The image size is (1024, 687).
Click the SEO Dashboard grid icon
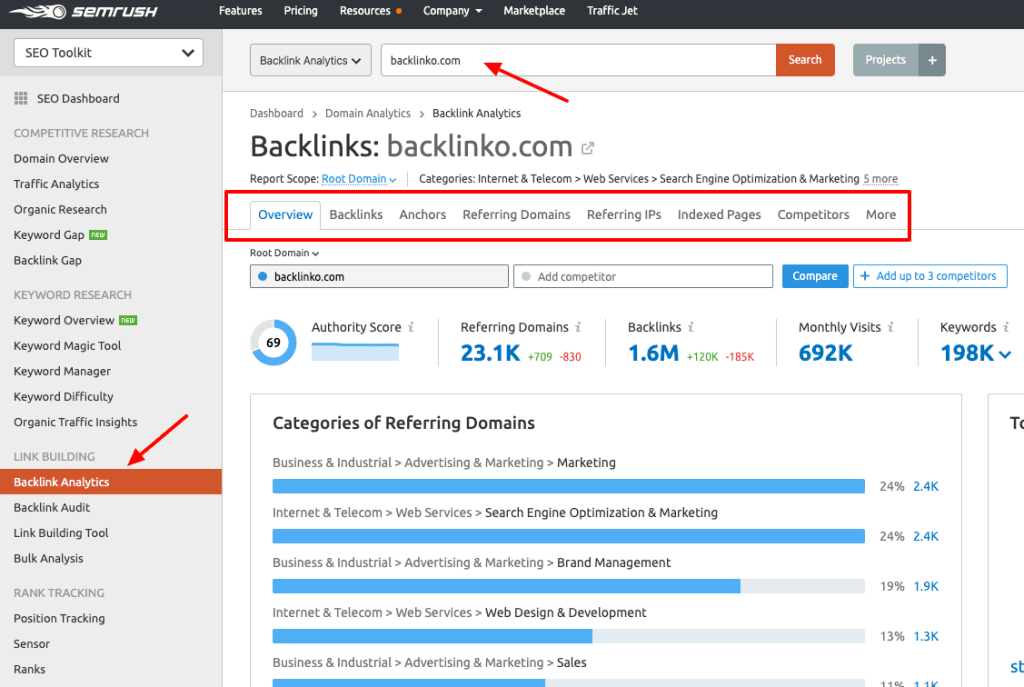21,99
